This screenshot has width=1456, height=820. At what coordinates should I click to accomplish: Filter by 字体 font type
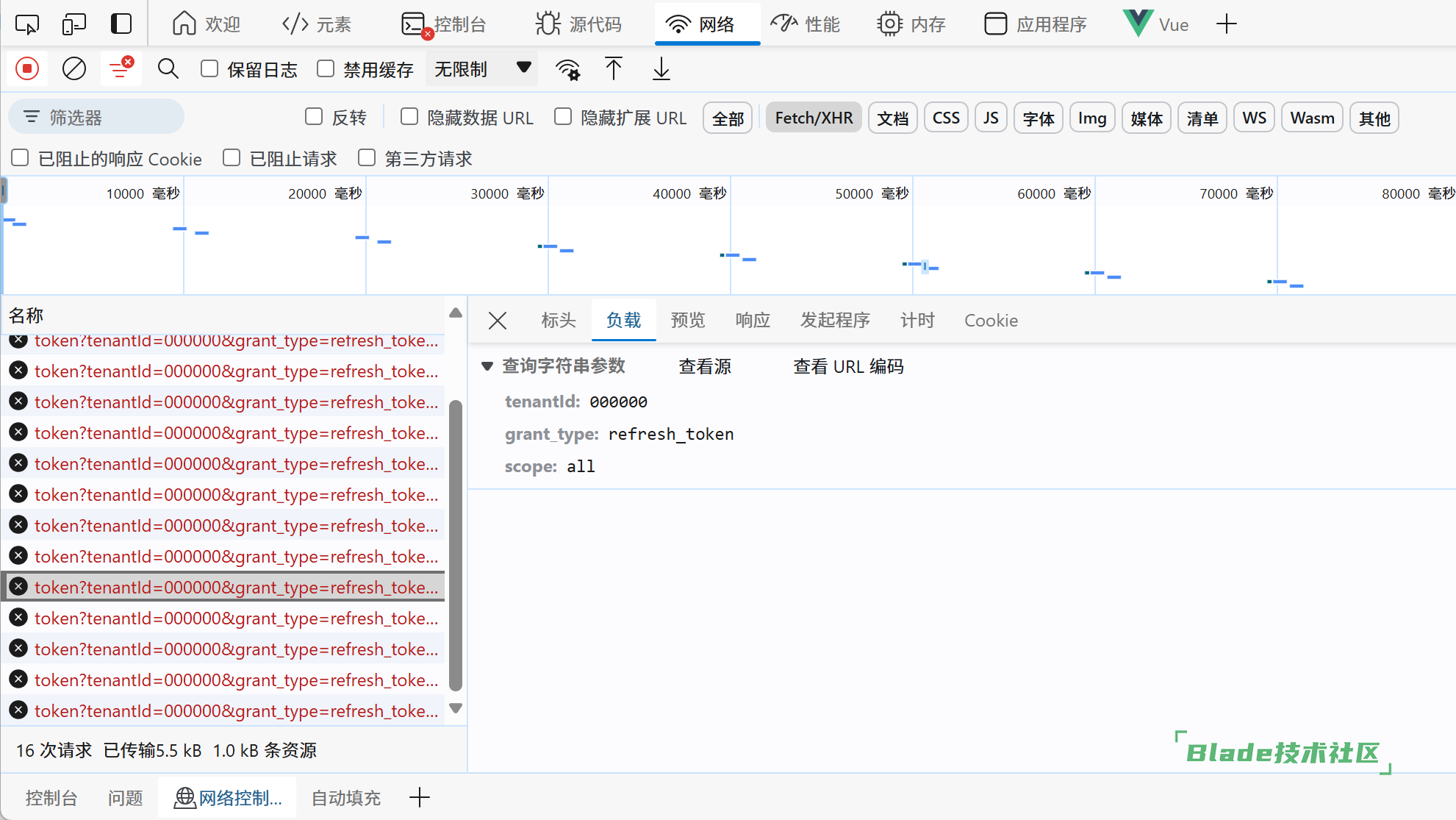click(1039, 118)
